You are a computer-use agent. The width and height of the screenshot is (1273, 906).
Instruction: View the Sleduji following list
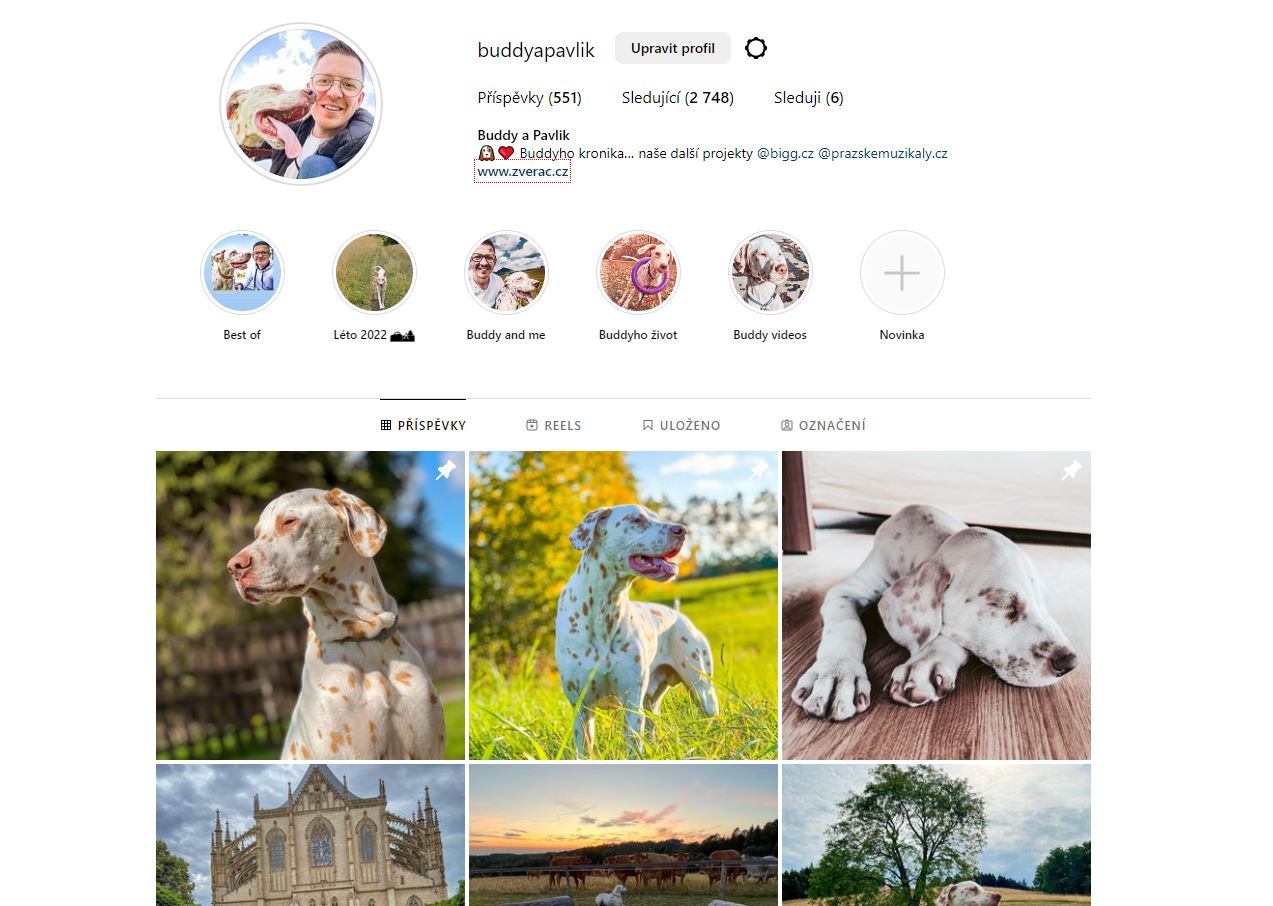tap(809, 98)
